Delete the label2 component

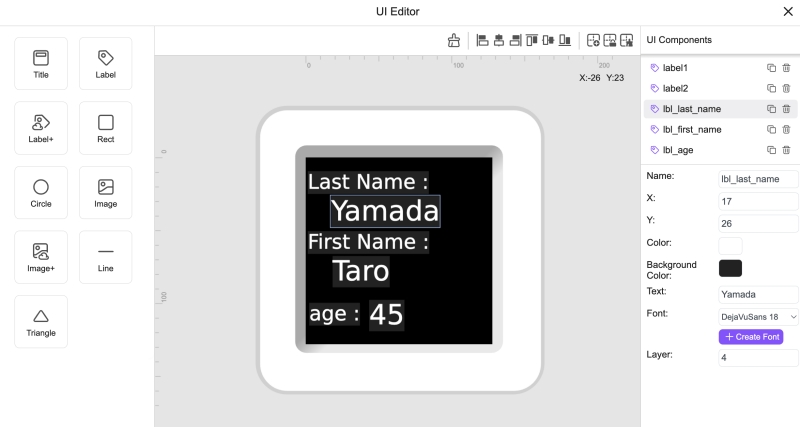coord(786,89)
